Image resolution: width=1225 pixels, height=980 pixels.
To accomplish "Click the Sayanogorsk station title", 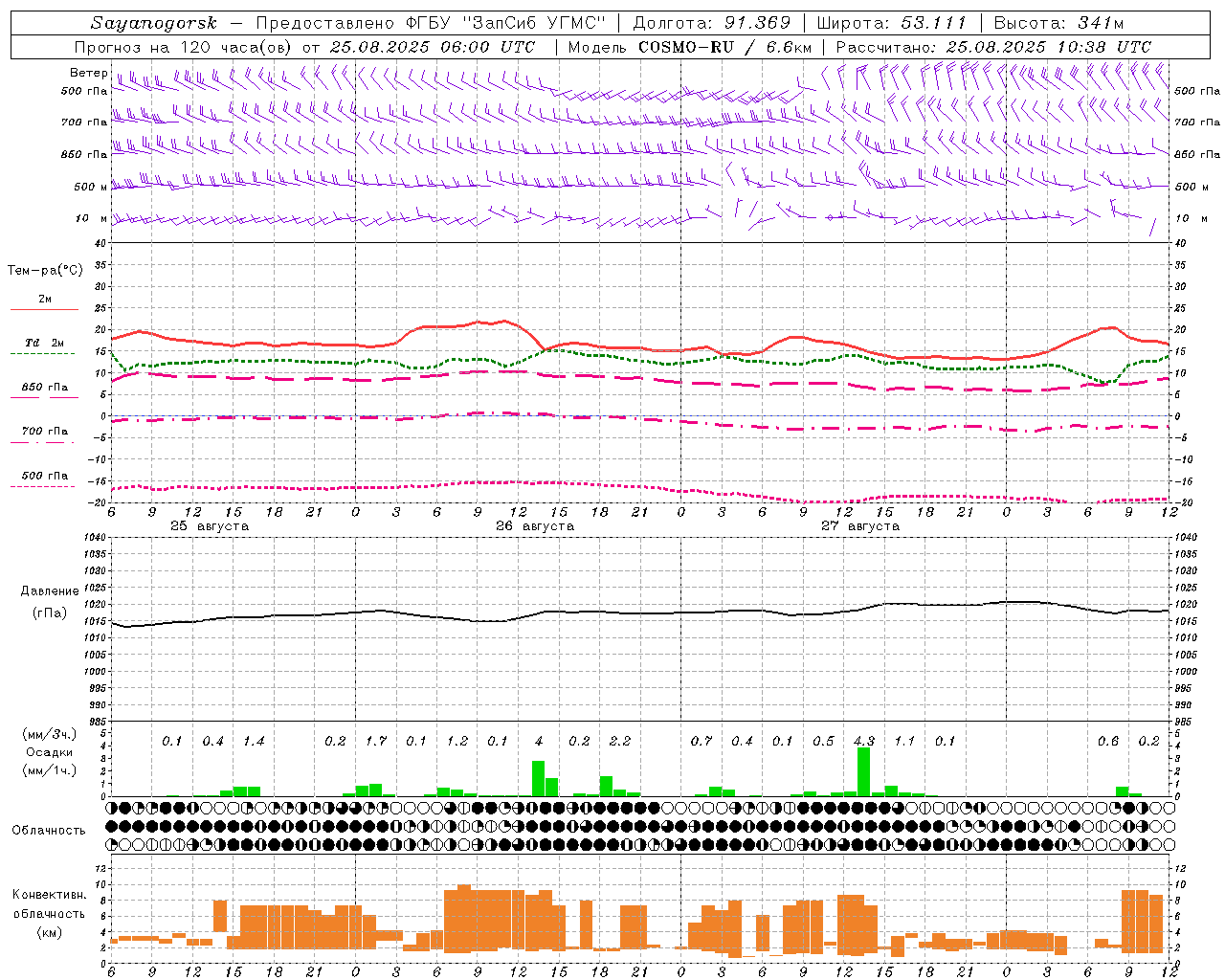I will tap(154, 23).
